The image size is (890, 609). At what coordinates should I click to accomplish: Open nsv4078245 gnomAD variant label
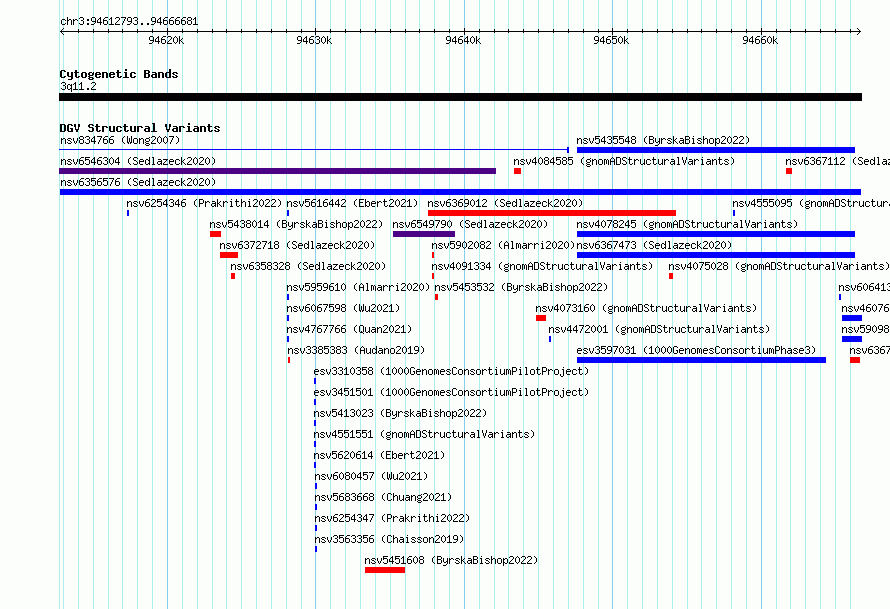687,224
